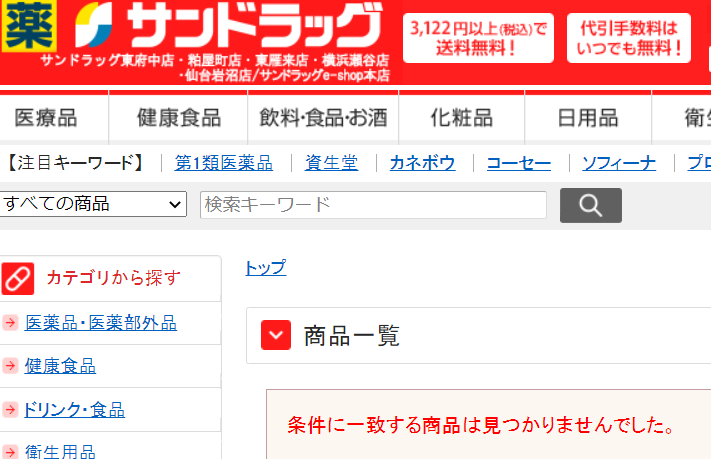Open the 化粧品 navigation tab
Viewport: 711px width, 459px height.
462,118
